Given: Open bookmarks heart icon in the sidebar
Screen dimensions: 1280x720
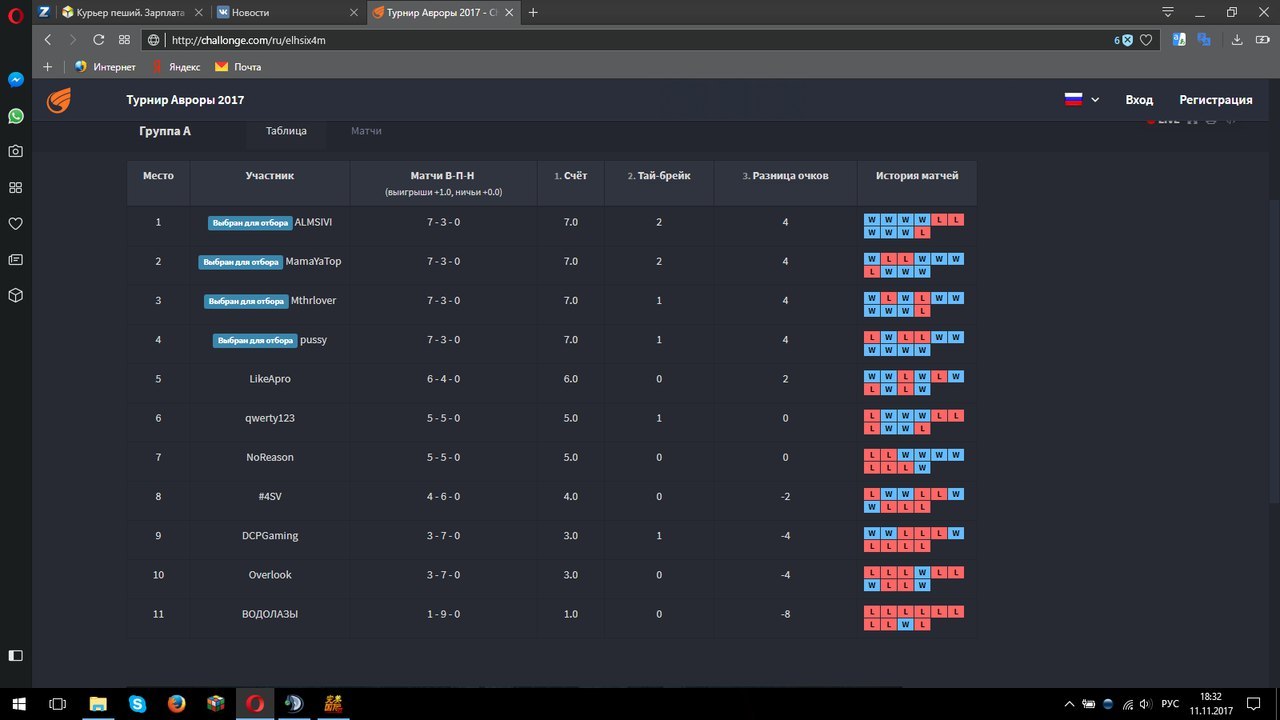Looking at the screenshot, I should click(15, 224).
